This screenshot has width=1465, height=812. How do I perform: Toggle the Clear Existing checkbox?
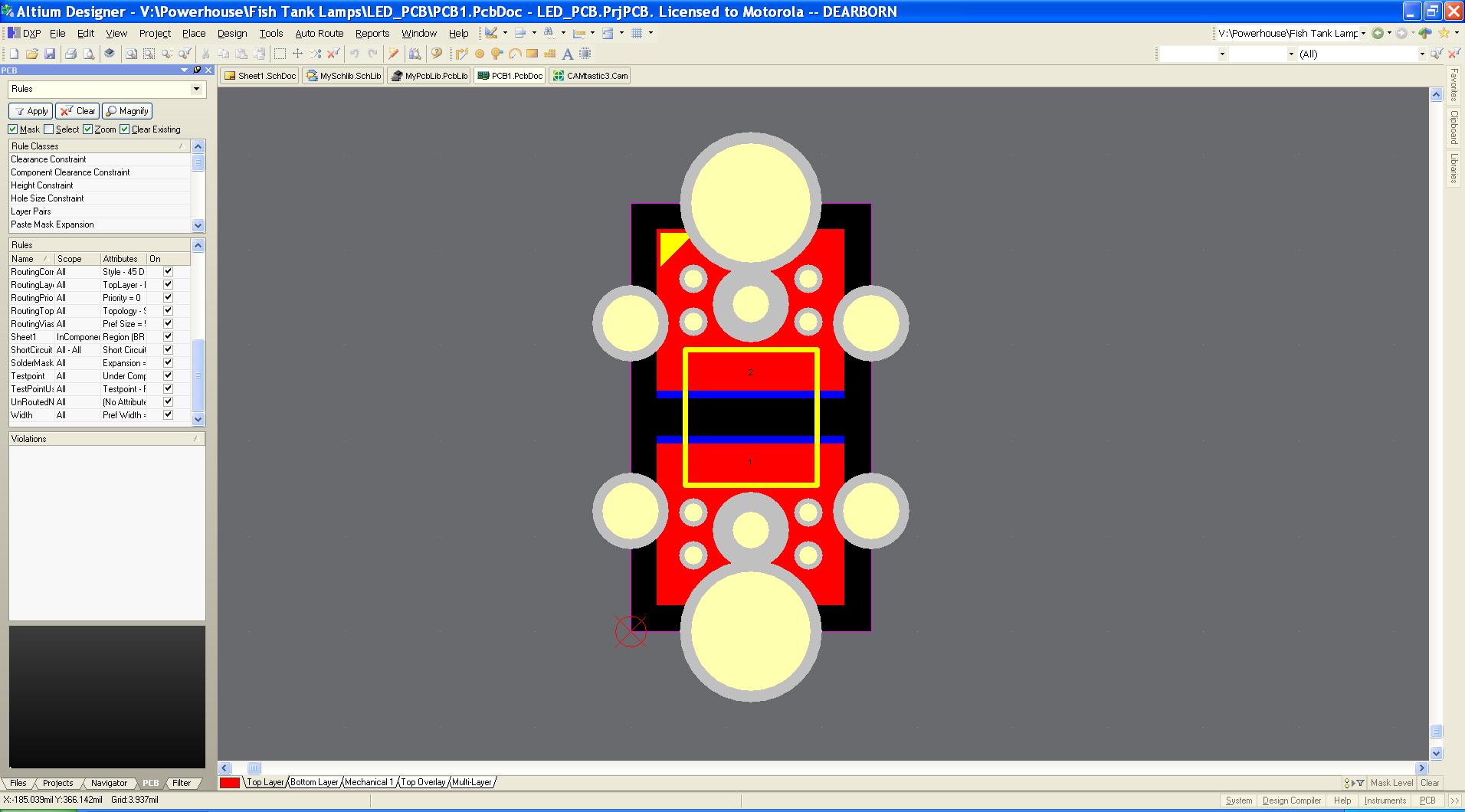tap(125, 129)
